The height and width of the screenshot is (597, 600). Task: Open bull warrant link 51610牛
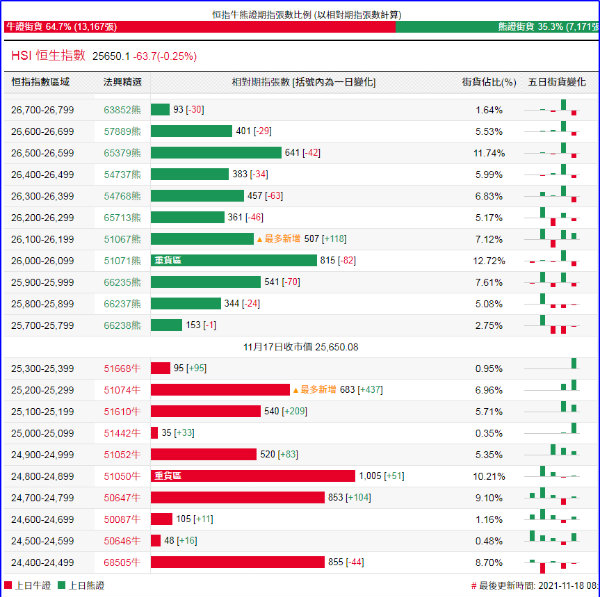click(122, 412)
